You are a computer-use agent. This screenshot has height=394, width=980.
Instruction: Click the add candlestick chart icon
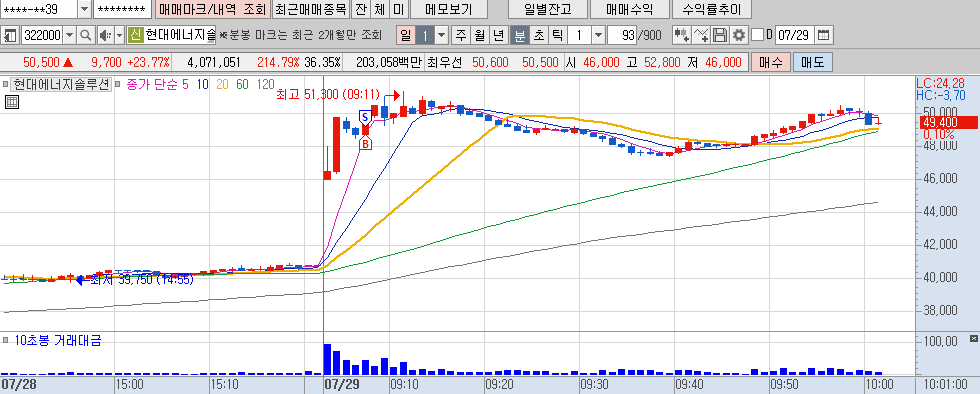click(x=682, y=35)
